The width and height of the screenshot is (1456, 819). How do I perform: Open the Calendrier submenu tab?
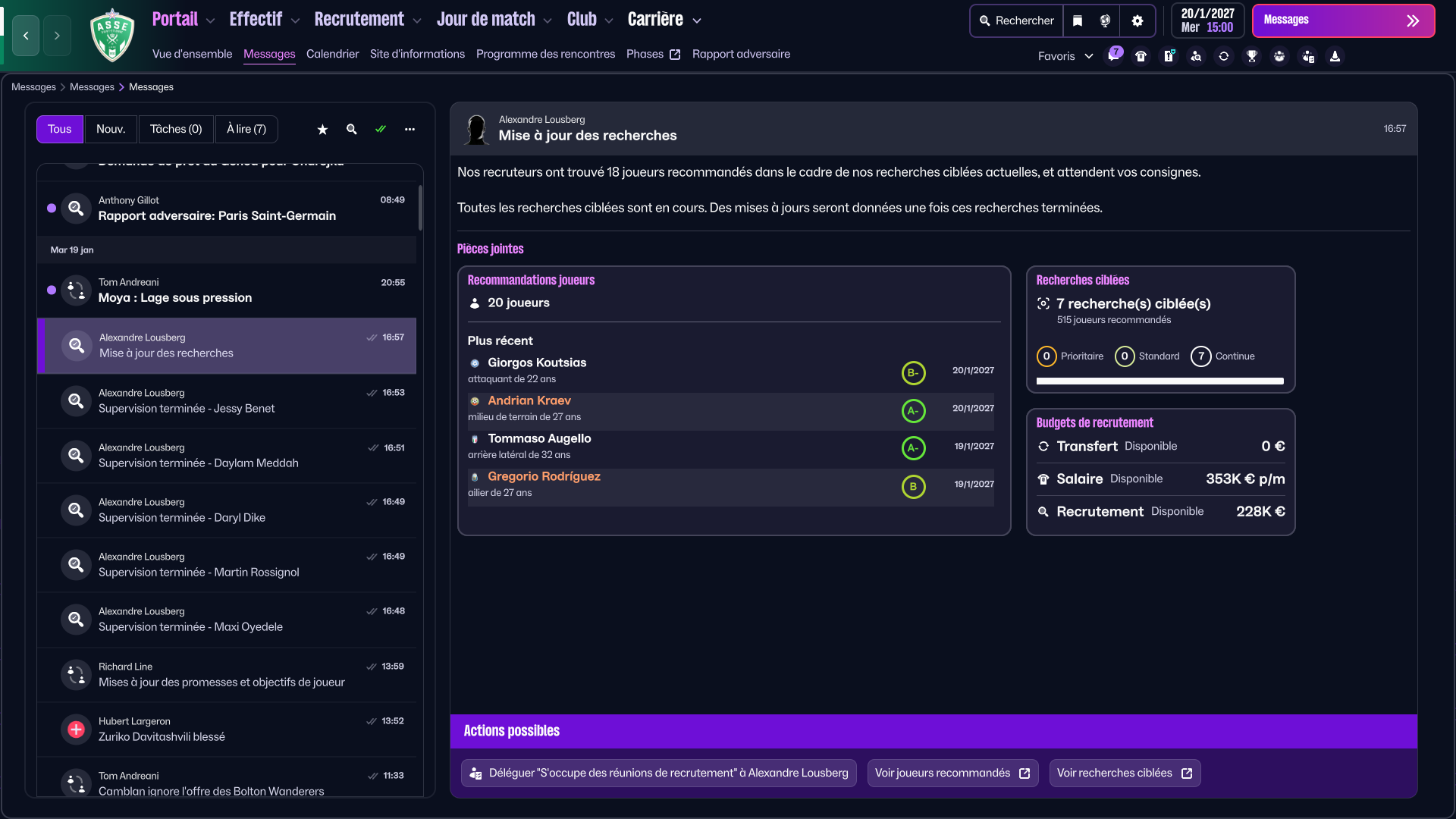pos(332,54)
